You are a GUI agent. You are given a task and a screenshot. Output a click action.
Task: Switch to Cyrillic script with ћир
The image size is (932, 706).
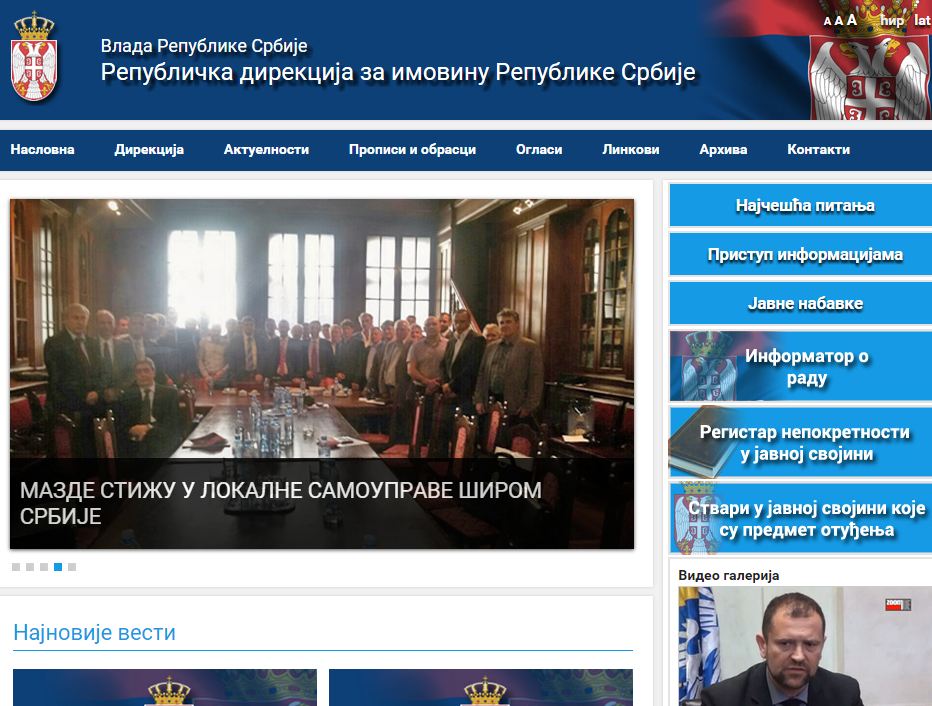(892, 20)
